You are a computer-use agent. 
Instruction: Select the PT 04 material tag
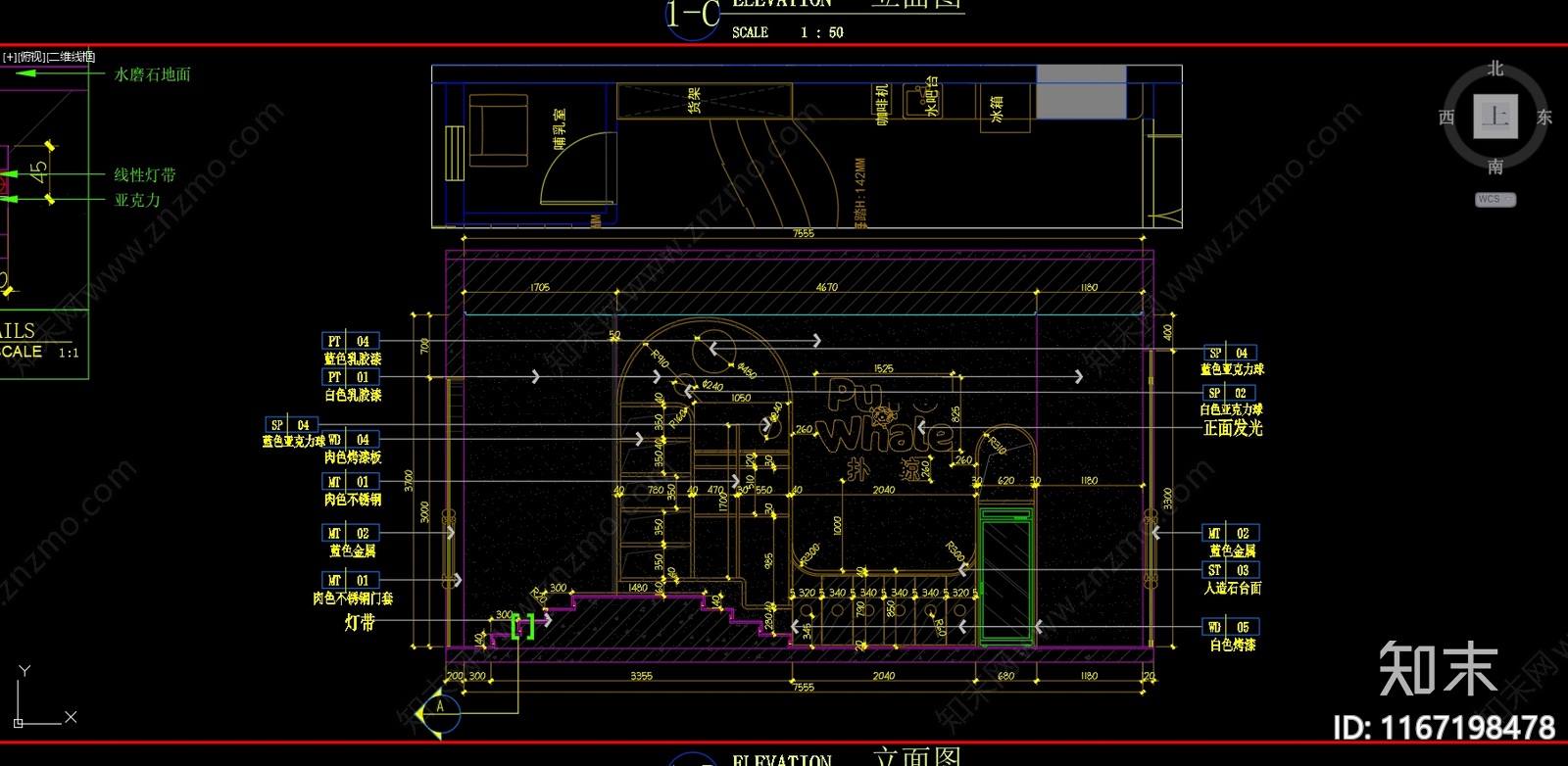[x=350, y=341]
